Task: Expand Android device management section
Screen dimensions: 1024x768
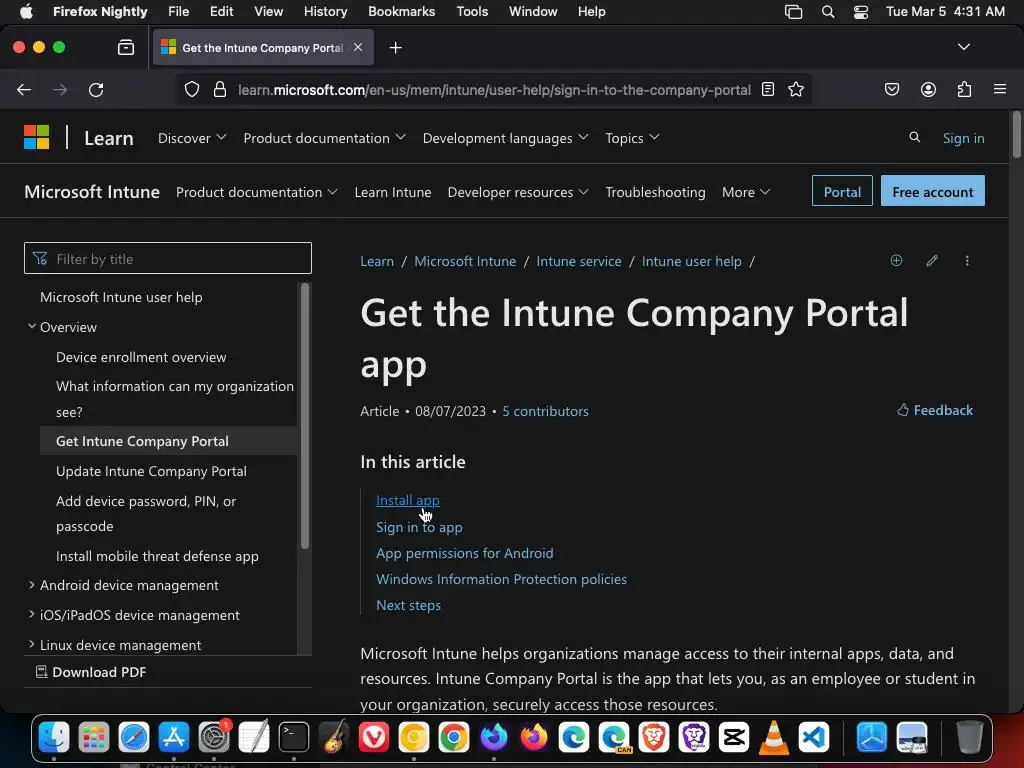Action: (31, 584)
